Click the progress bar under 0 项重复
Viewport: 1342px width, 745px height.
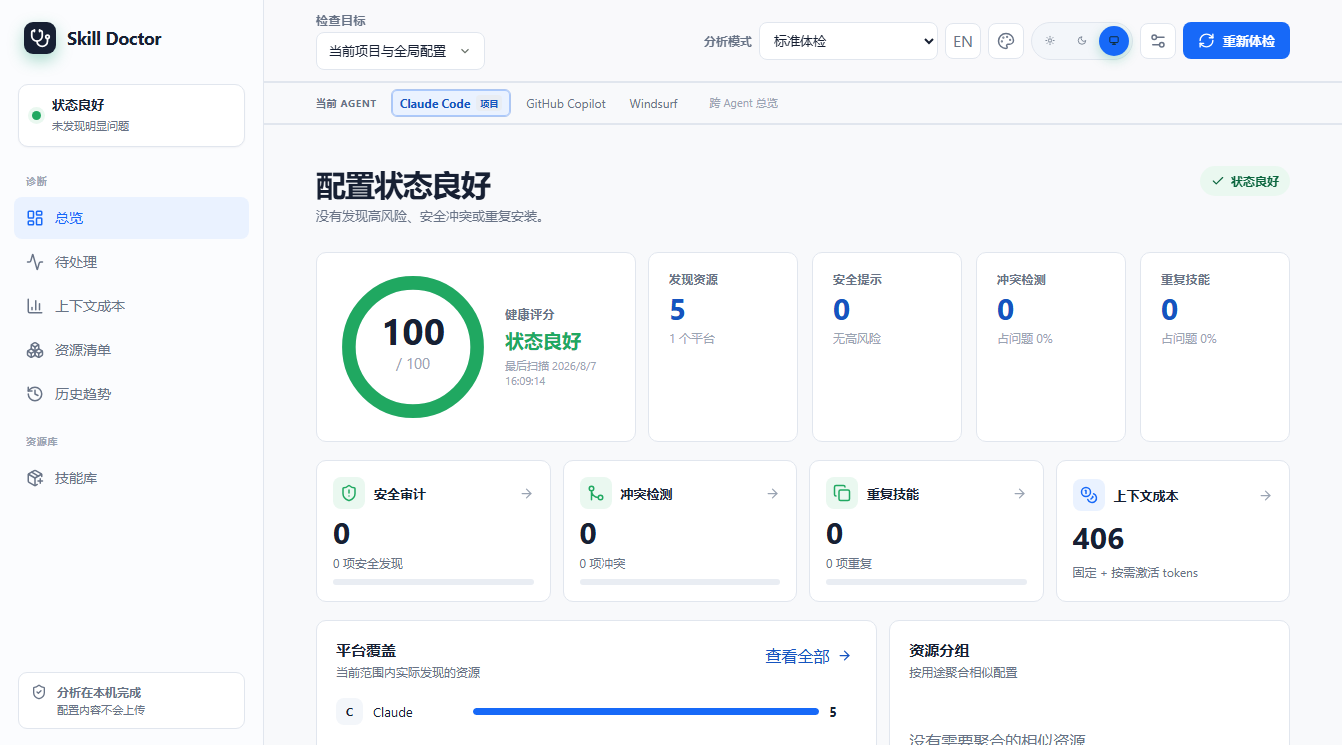coord(926,581)
